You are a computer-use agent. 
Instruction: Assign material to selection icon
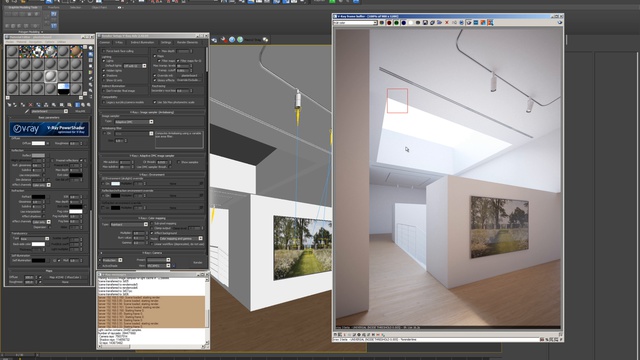pos(23,105)
